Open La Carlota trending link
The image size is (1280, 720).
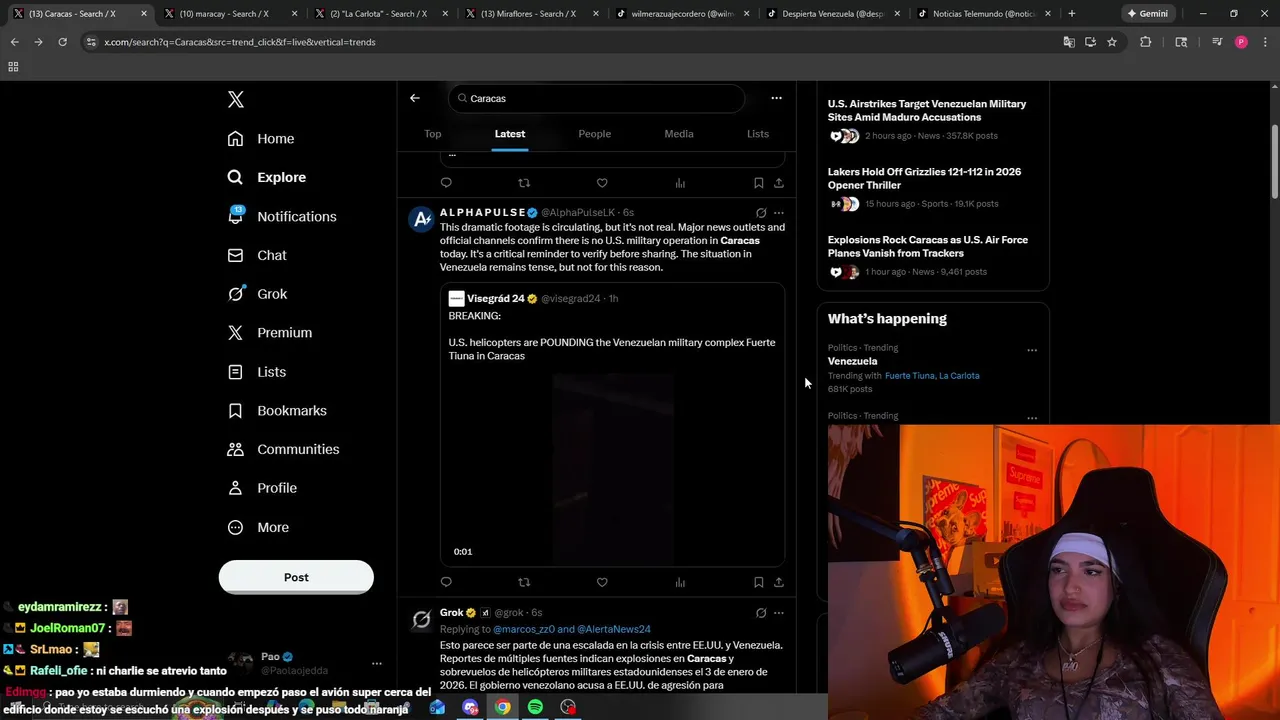959,376
